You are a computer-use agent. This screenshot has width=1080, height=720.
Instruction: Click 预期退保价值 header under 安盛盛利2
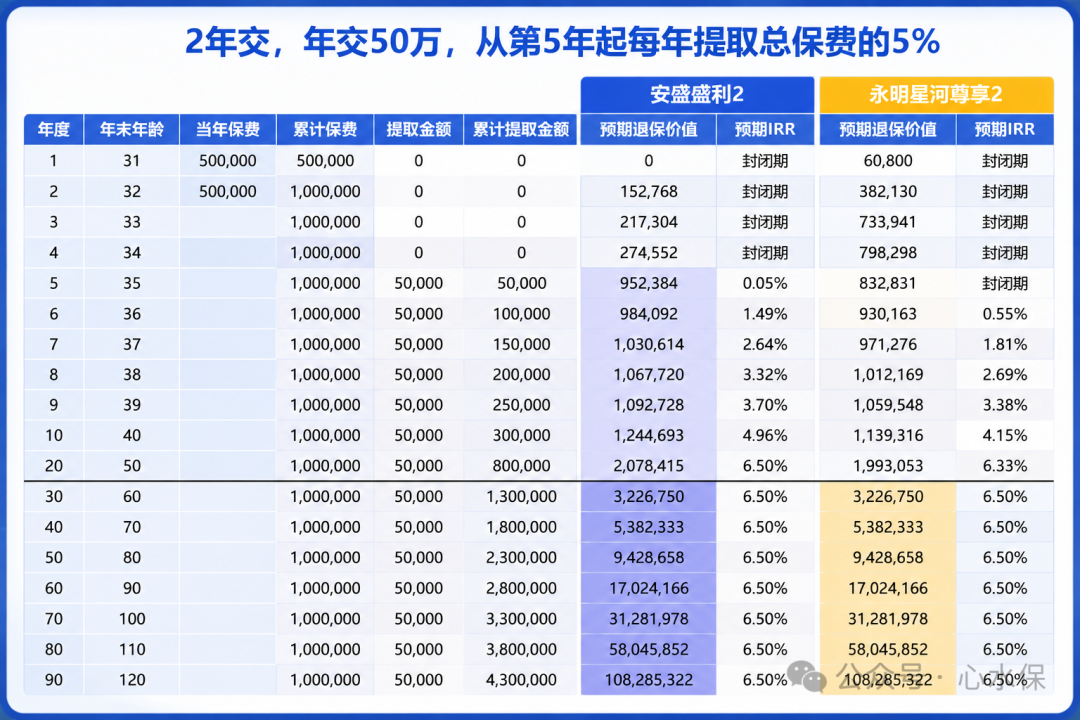click(x=648, y=130)
